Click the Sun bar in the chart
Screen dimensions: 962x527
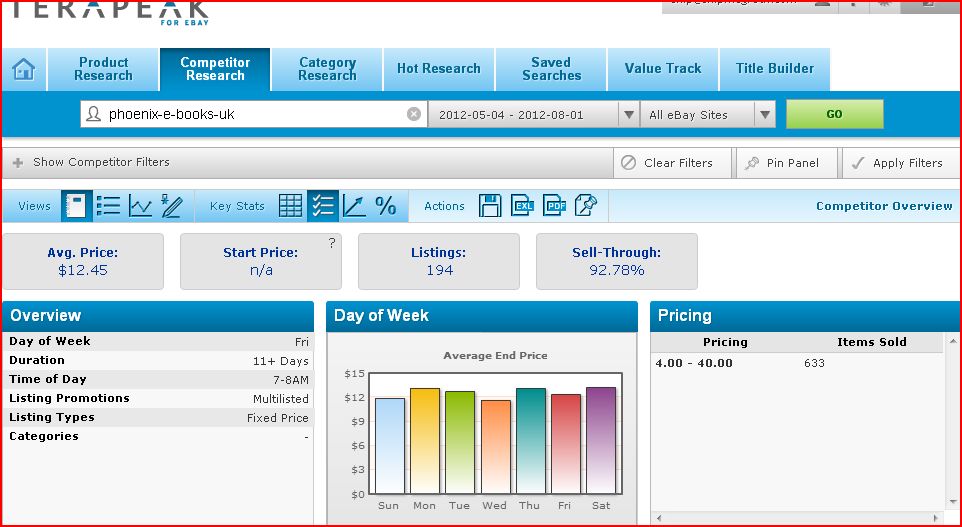390,446
